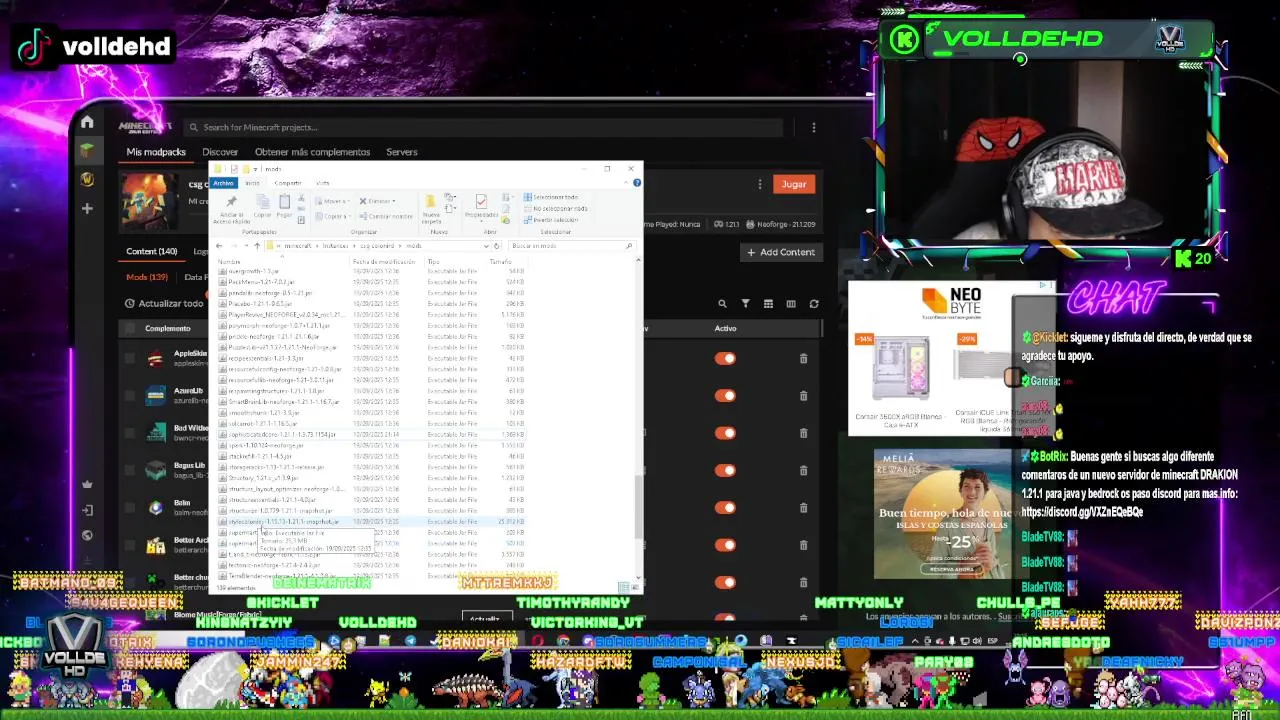This screenshot has width=1280, height=720.
Task: Open Discover tab in CurseForge
Action: click(220, 152)
